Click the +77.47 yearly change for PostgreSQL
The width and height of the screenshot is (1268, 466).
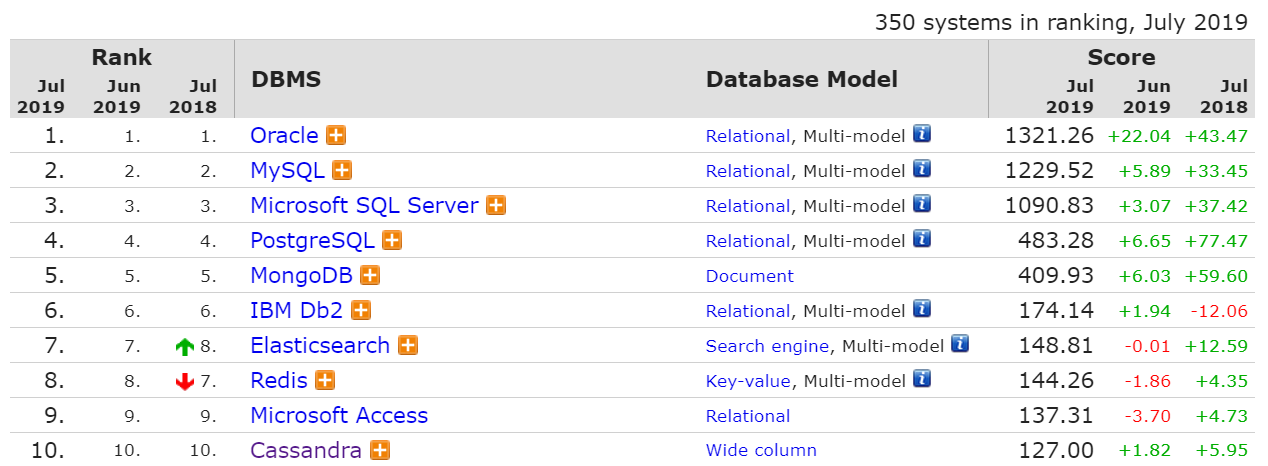[1216, 241]
